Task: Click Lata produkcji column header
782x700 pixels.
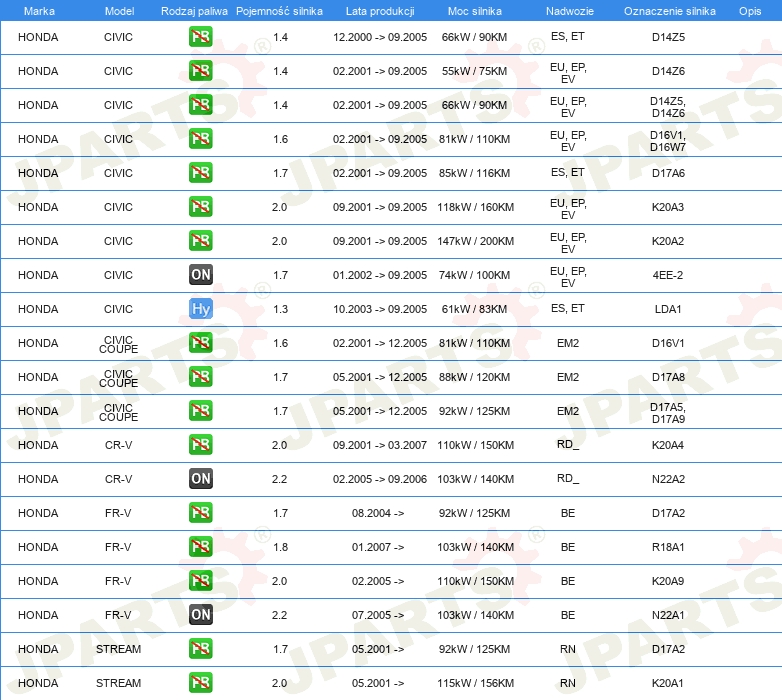Action: click(380, 11)
